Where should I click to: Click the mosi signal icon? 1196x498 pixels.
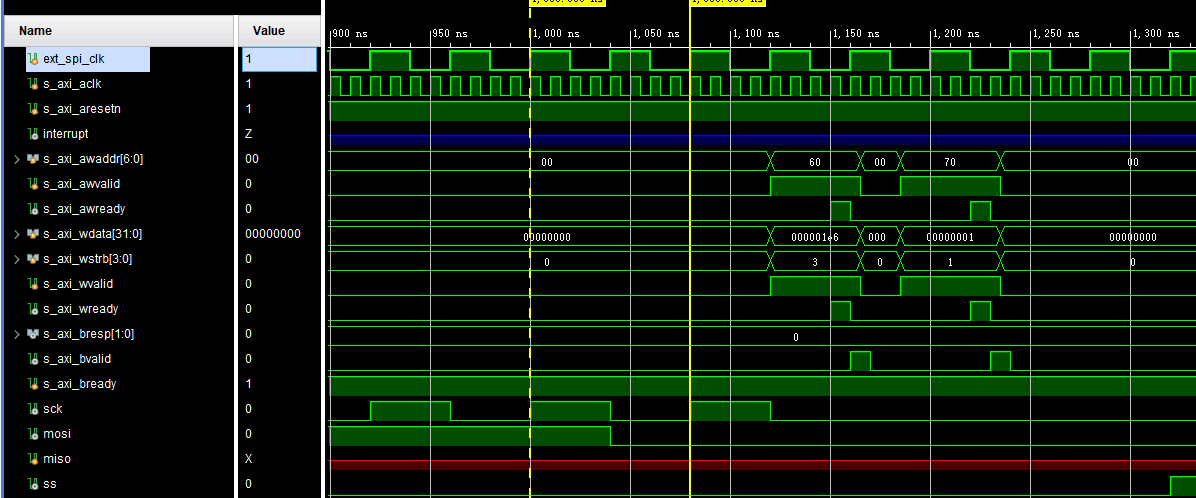(33, 434)
